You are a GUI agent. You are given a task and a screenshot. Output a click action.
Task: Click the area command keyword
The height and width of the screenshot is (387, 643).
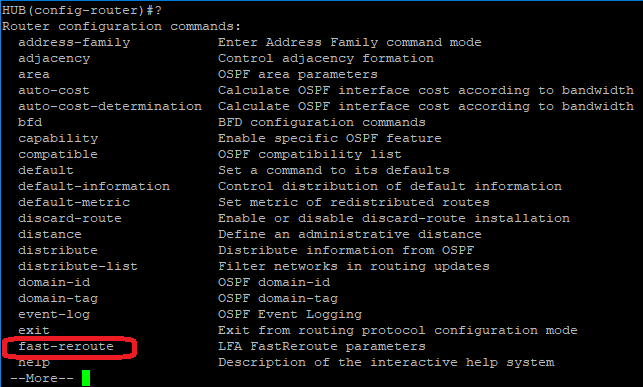pyautogui.click(x=34, y=75)
